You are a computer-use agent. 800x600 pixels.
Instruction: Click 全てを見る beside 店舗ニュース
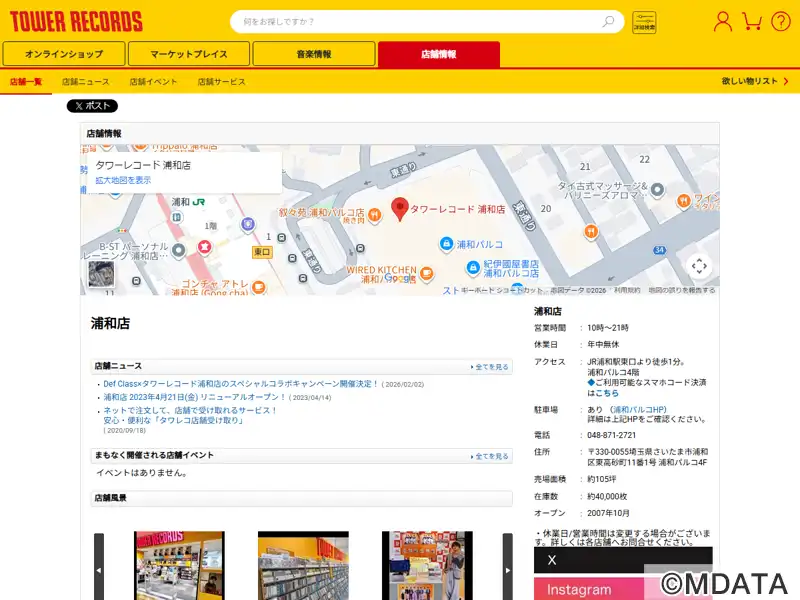[x=489, y=367]
